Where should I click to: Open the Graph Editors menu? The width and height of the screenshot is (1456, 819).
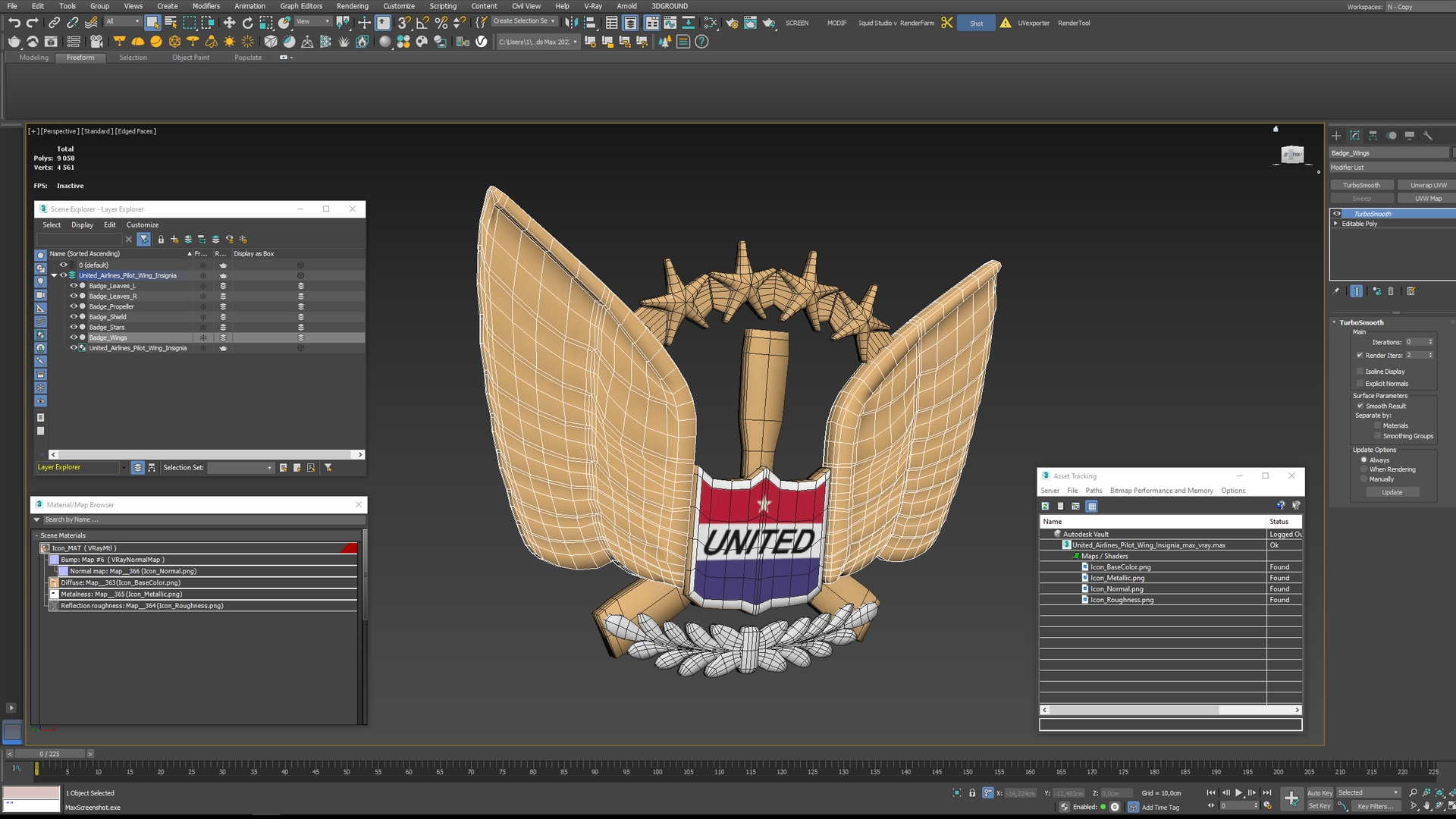pos(301,6)
